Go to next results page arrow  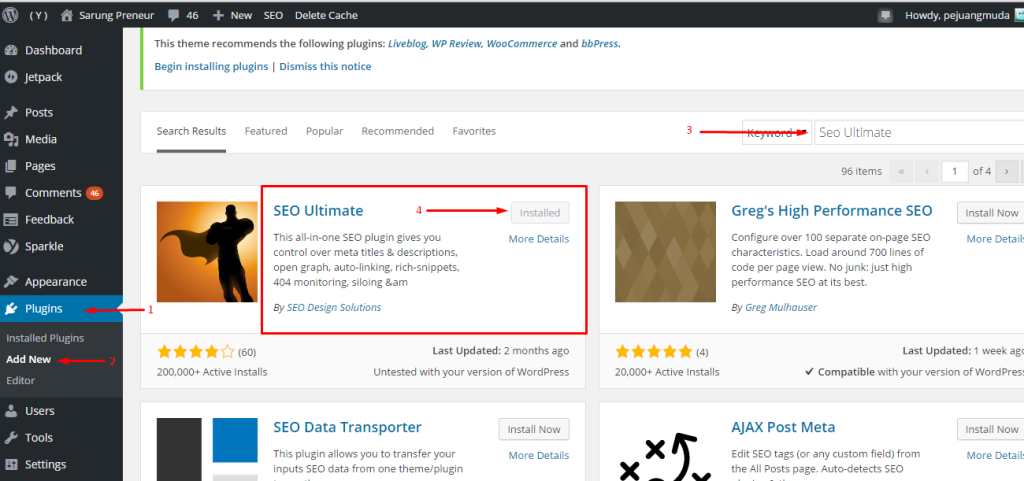tap(1006, 172)
